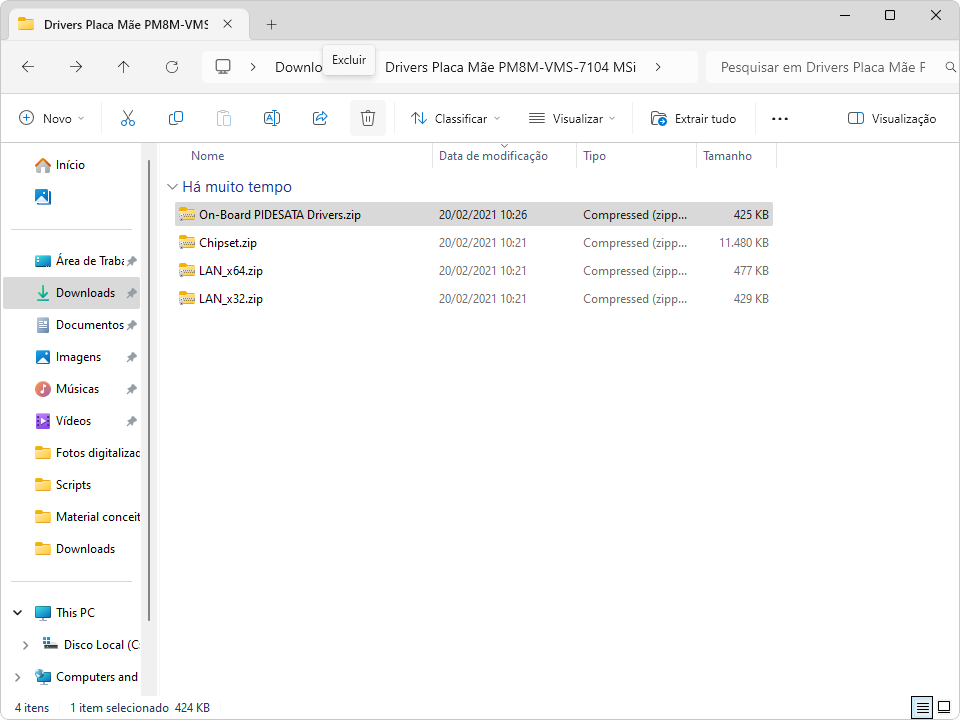This screenshot has height=720, width=960.
Task: Click Extrair tudo button
Action: 693,118
